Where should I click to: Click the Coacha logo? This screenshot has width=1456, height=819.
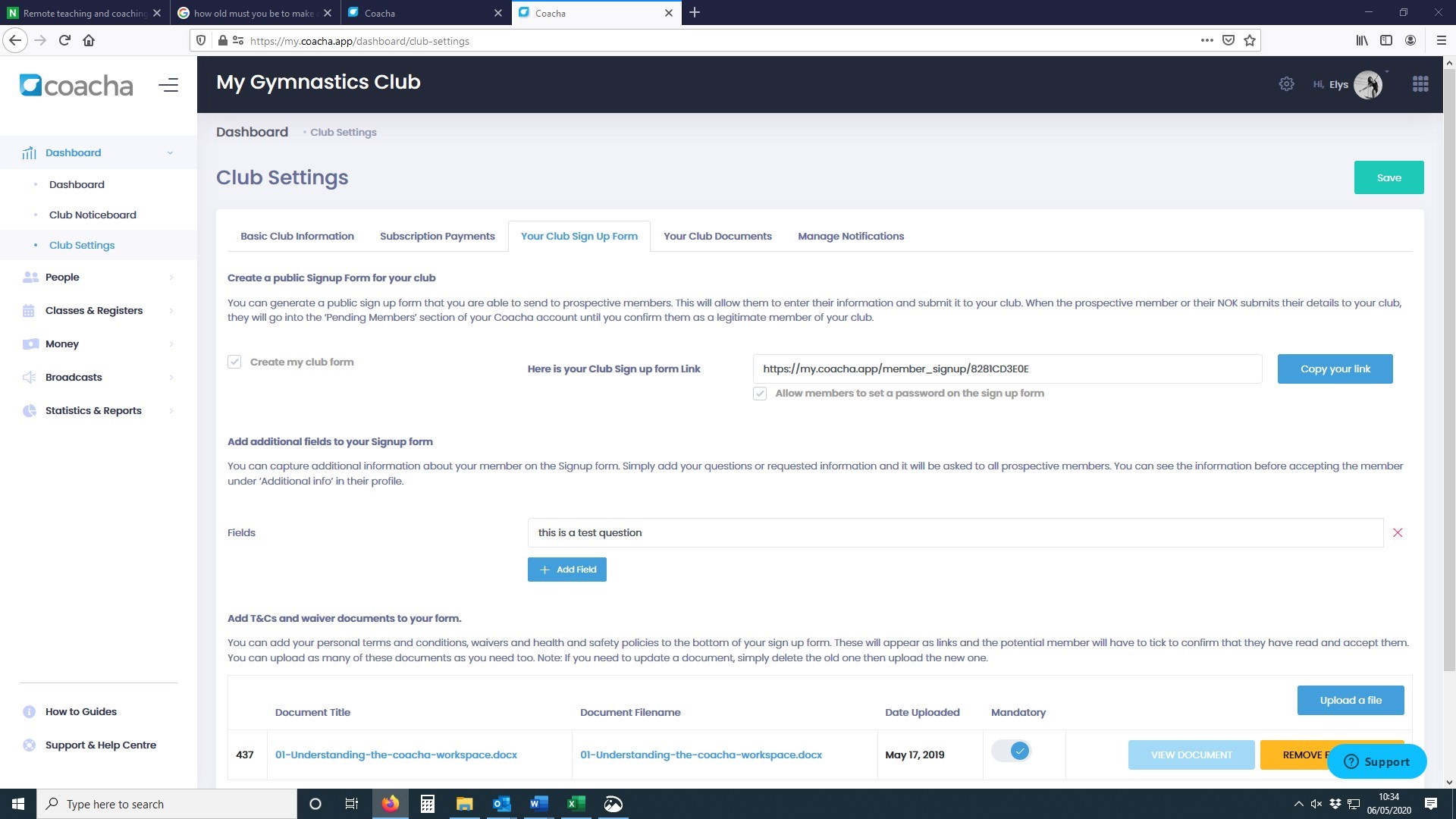[x=76, y=86]
